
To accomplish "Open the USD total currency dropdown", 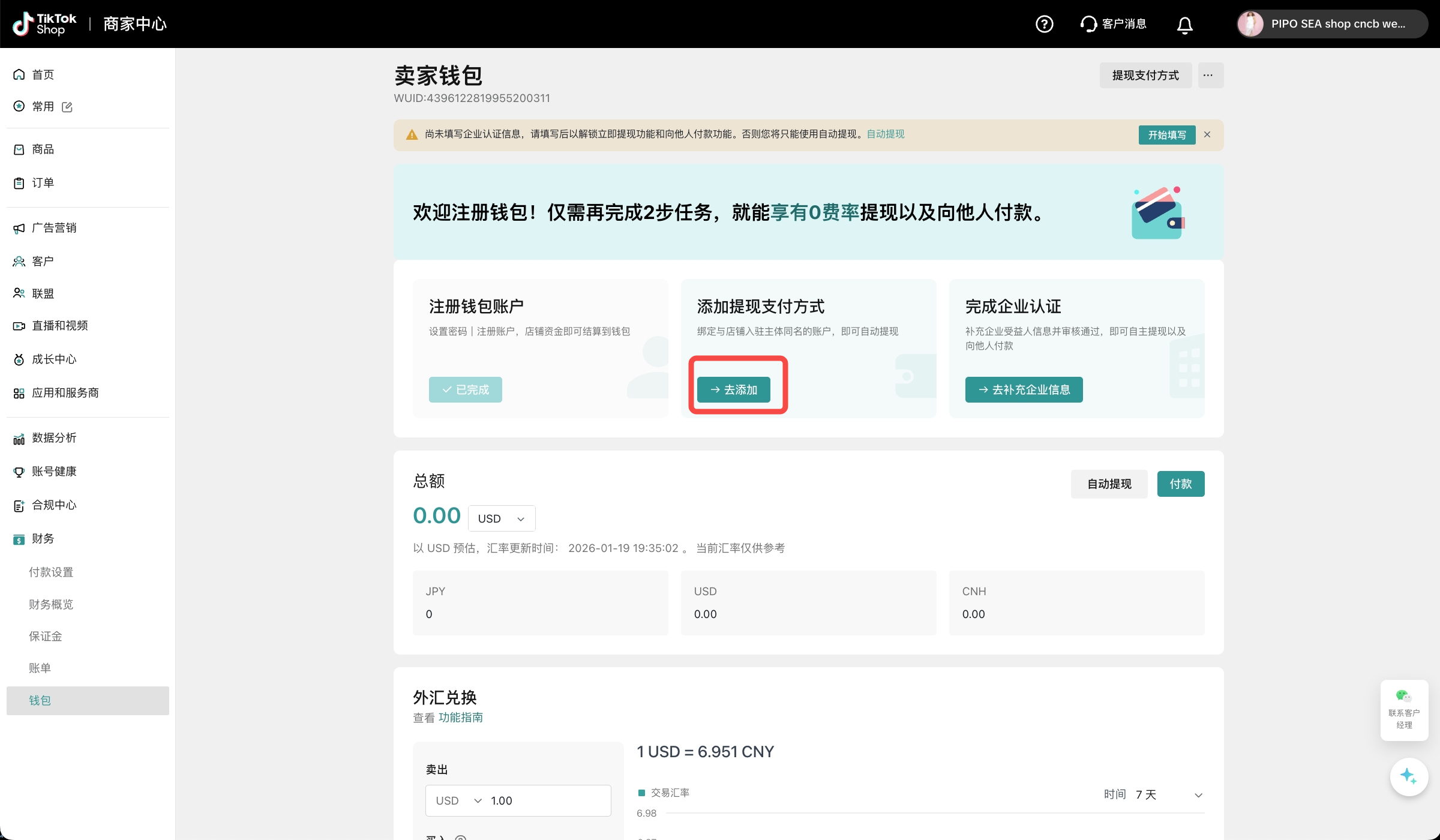I will 501,518.
